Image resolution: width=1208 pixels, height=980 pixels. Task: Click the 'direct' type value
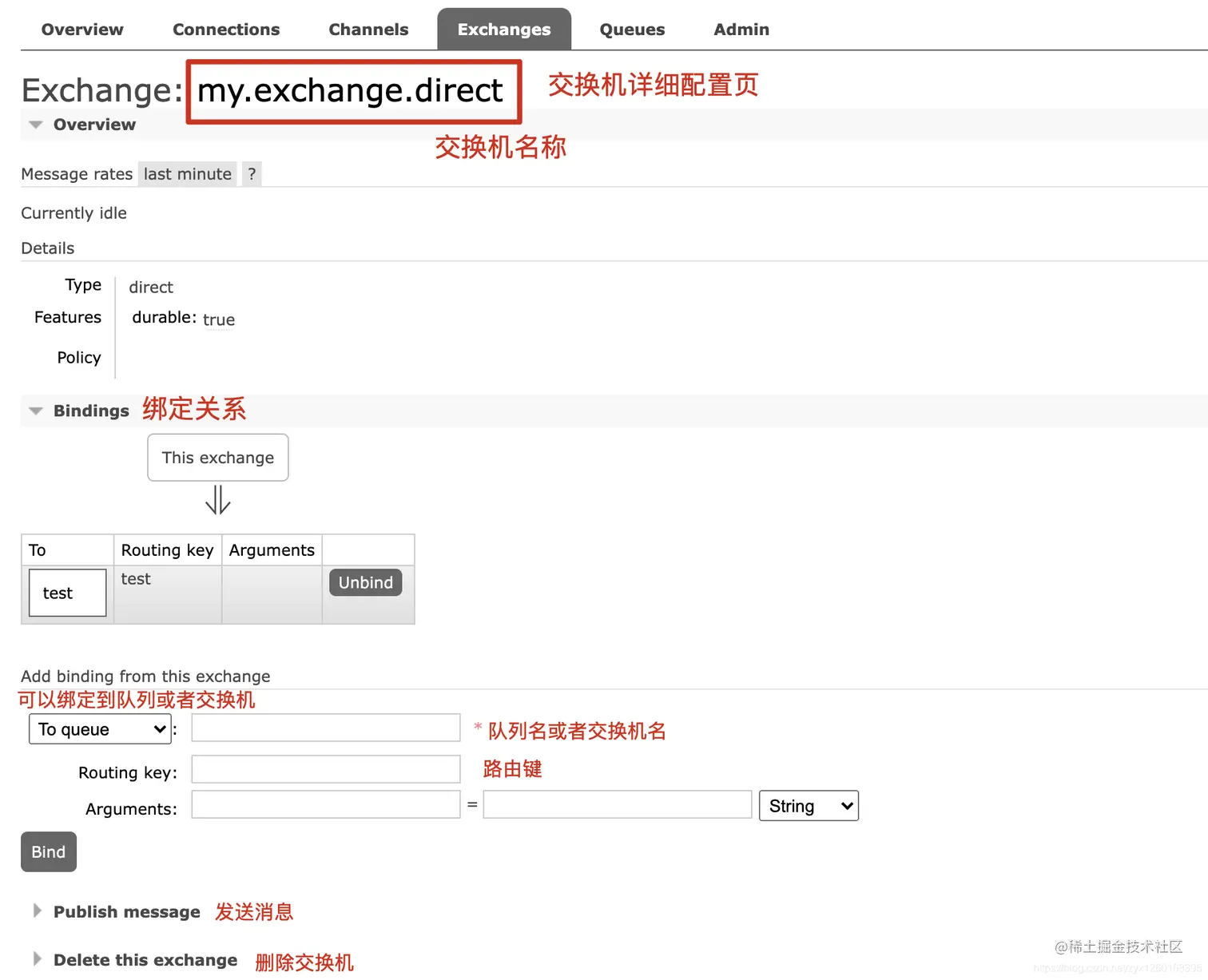pyautogui.click(x=151, y=288)
